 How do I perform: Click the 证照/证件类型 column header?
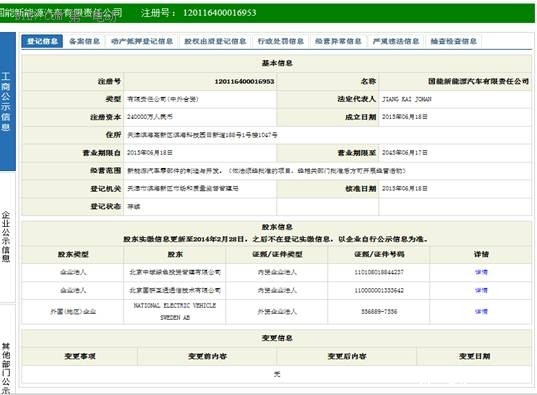[277, 254]
